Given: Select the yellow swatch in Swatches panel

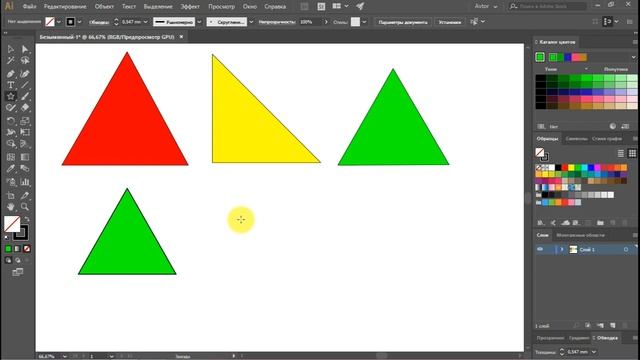Looking at the screenshot, I should click(571, 167).
